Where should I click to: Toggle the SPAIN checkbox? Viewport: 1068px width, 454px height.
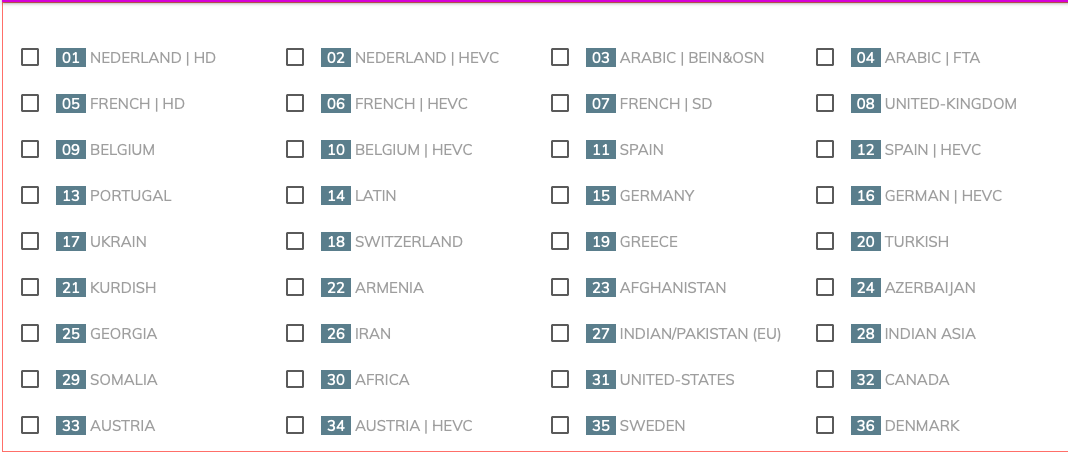[560, 149]
